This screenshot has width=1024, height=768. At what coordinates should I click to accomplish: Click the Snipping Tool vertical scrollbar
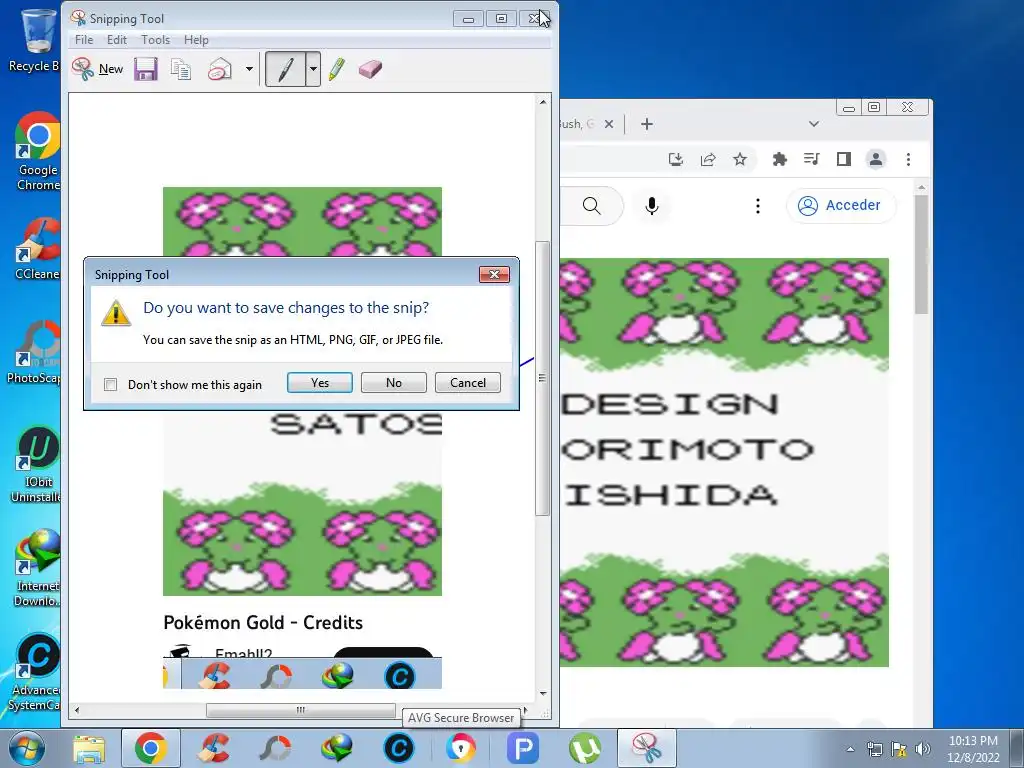click(x=542, y=378)
